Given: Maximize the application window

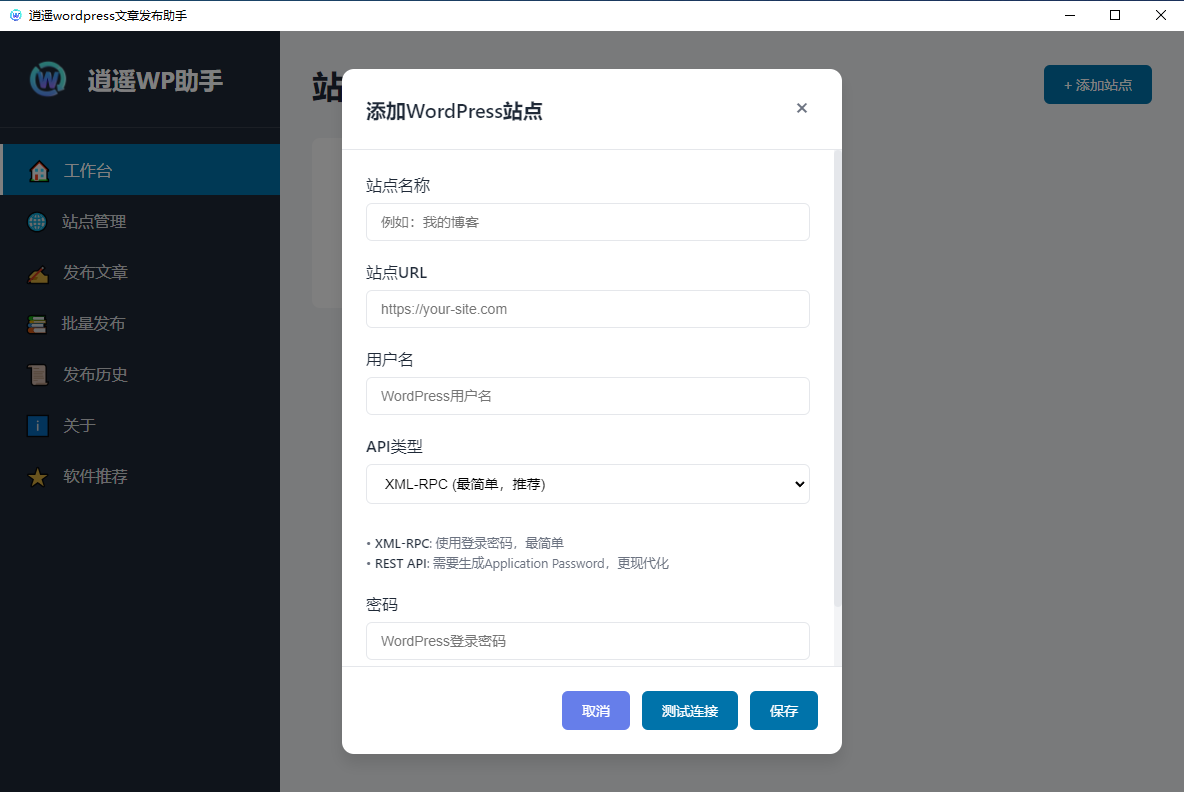Looking at the screenshot, I should 1115,15.
